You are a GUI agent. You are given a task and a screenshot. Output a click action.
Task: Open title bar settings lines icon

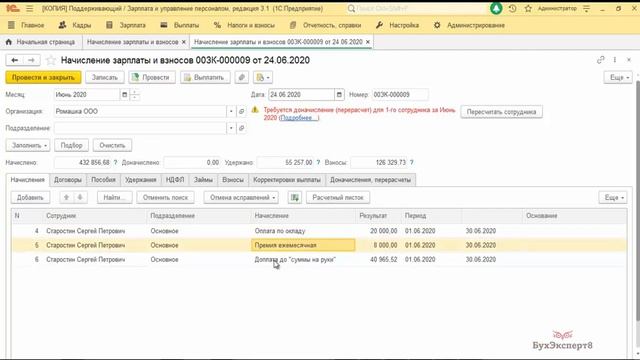587,8
